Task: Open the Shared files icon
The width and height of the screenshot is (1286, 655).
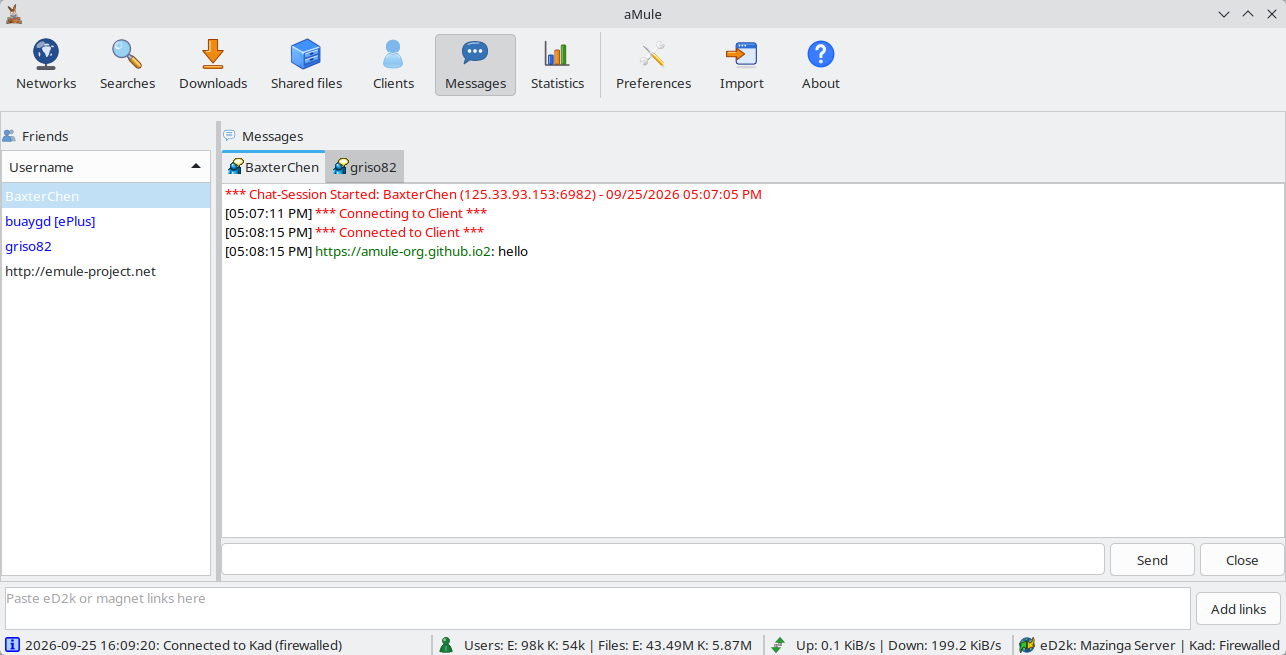Action: click(306, 53)
